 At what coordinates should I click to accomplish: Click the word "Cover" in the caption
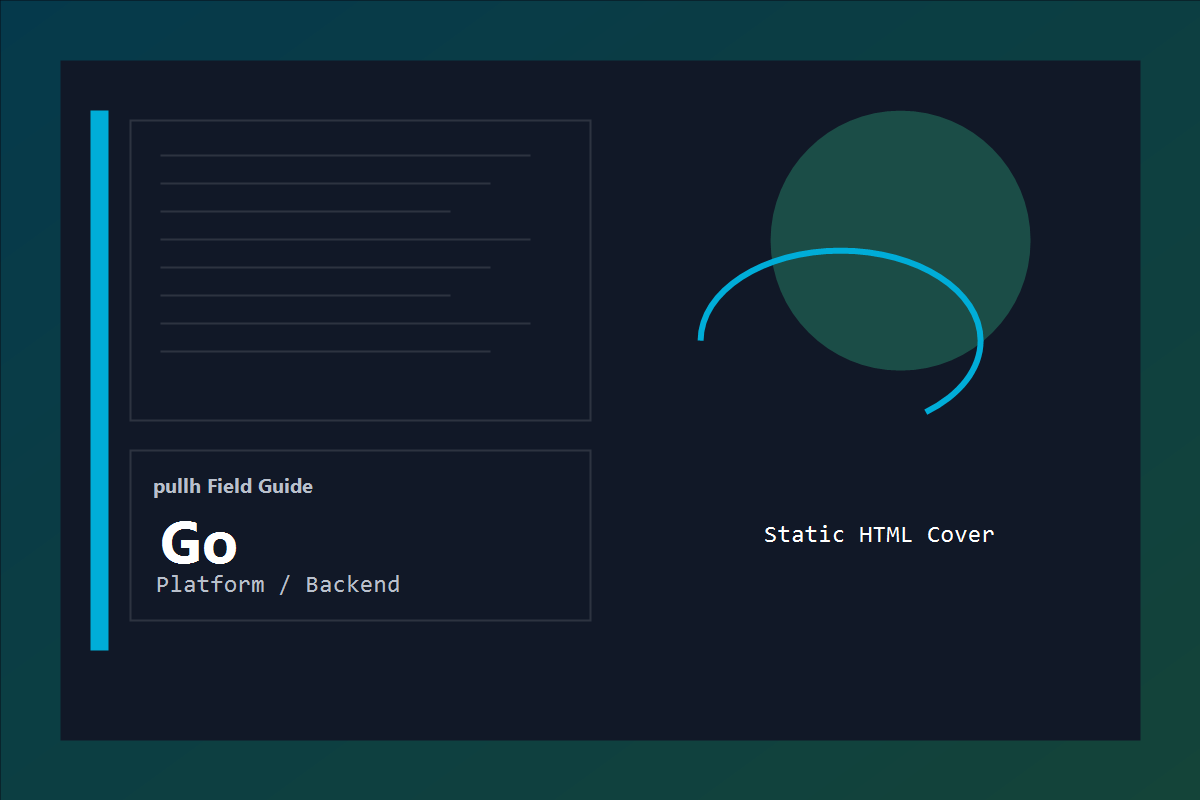point(960,535)
